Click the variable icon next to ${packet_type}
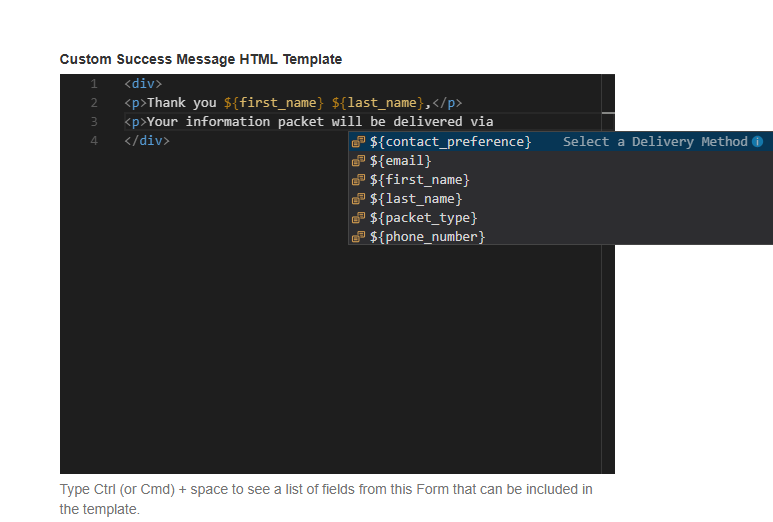773x522 pixels. coord(358,218)
